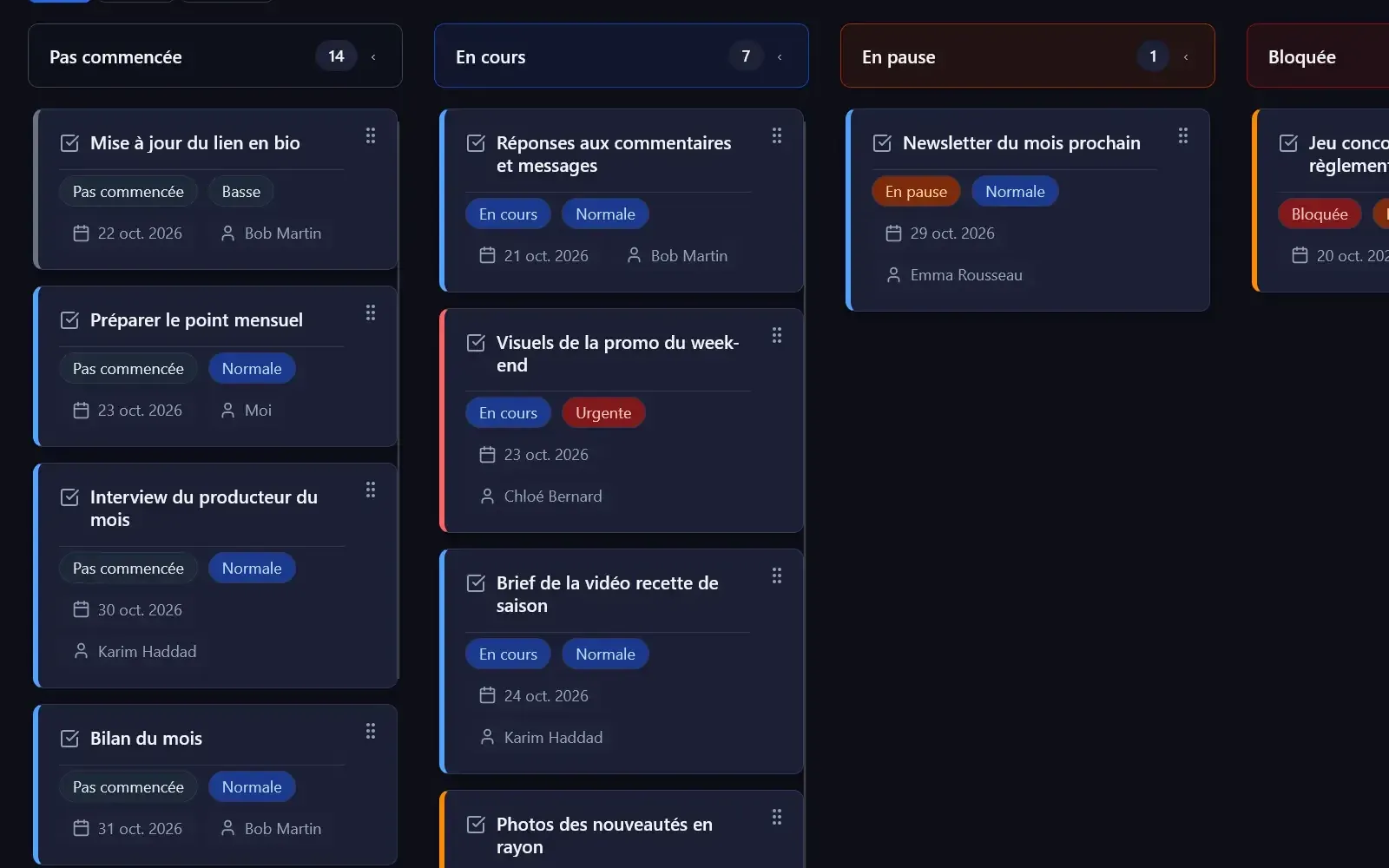Tick checkbox for Visuels de la promo du week-end
Viewport: 1389px width, 868px height.
[476, 343]
